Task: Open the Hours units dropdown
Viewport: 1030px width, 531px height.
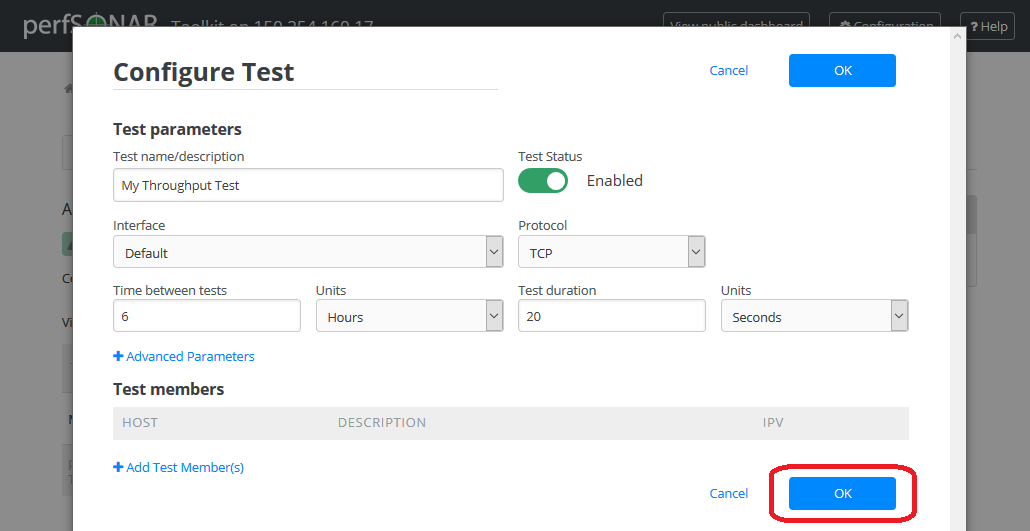Action: pyautogui.click(x=410, y=316)
